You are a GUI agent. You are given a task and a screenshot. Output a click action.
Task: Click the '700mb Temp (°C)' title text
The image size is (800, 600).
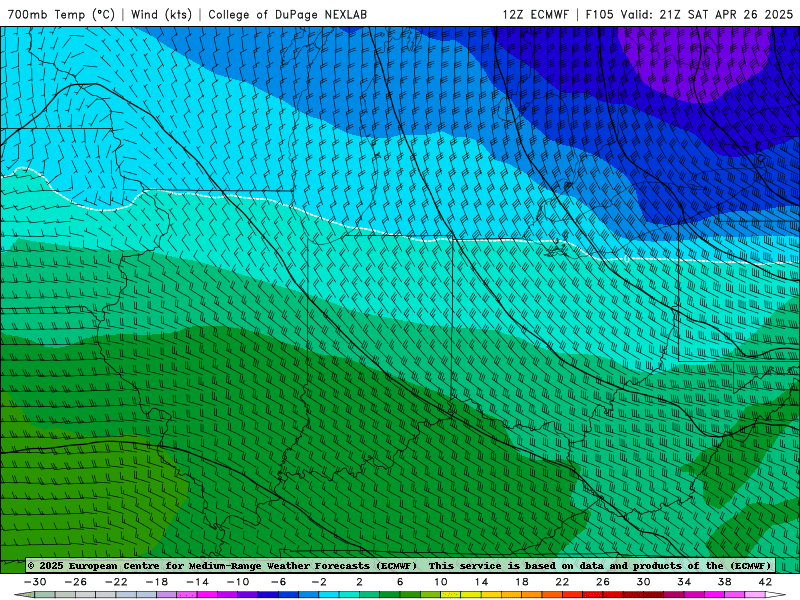coord(61,14)
